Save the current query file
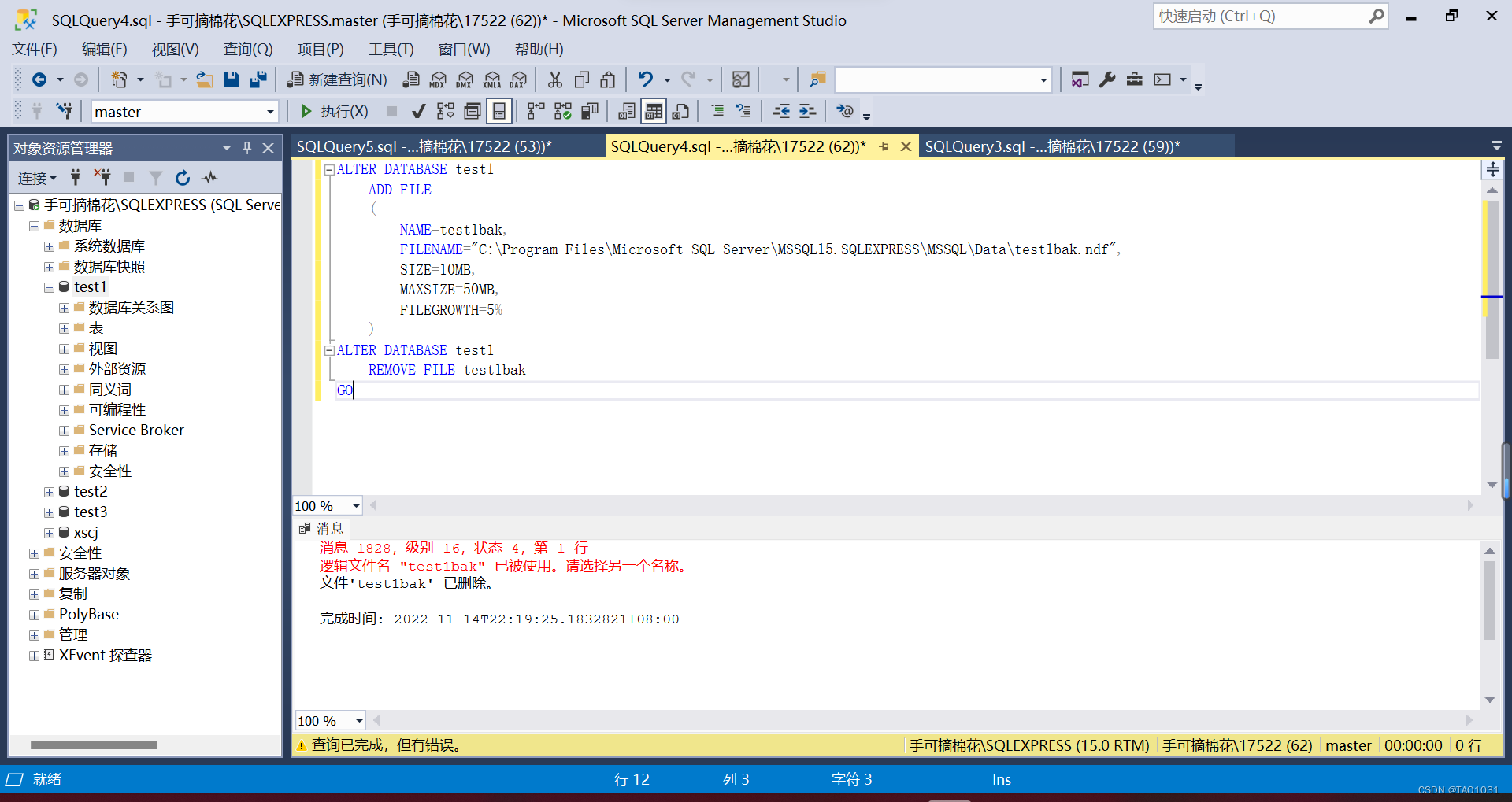The width and height of the screenshot is (1512, 802). (x=232, y=79)
